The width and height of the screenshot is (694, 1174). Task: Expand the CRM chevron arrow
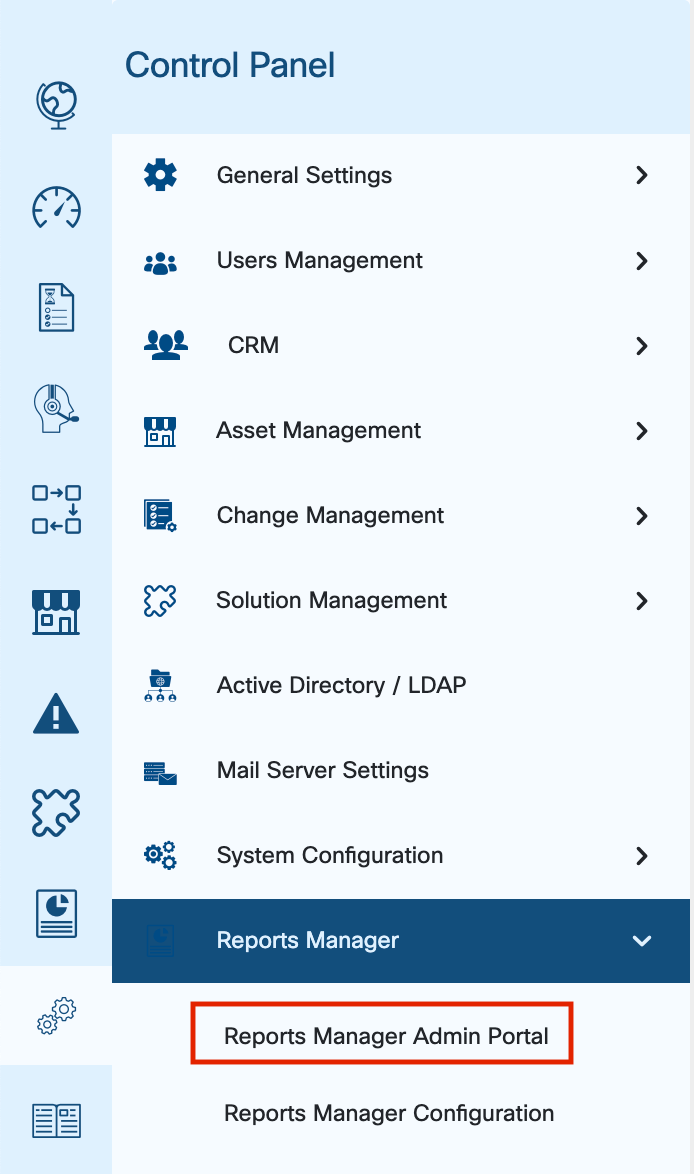point(642,346)
